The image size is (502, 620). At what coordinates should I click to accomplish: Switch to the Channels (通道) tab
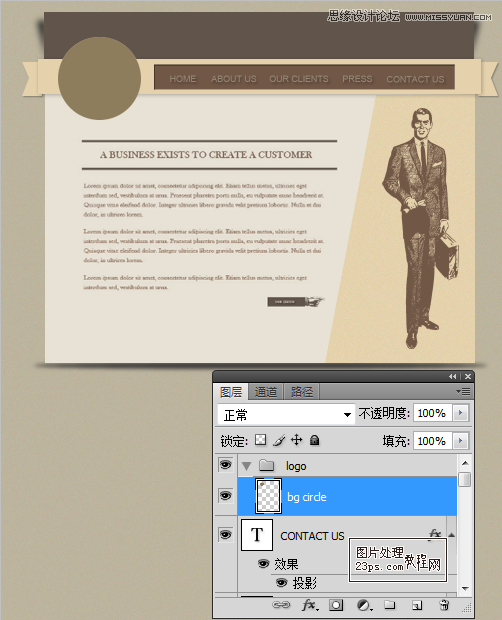[x=266, y=392]
